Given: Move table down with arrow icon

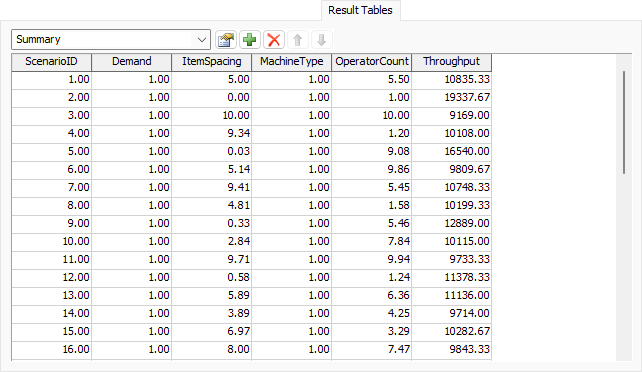Looking at the screenshot, I should pyautogui.click(x=321, y=40).
